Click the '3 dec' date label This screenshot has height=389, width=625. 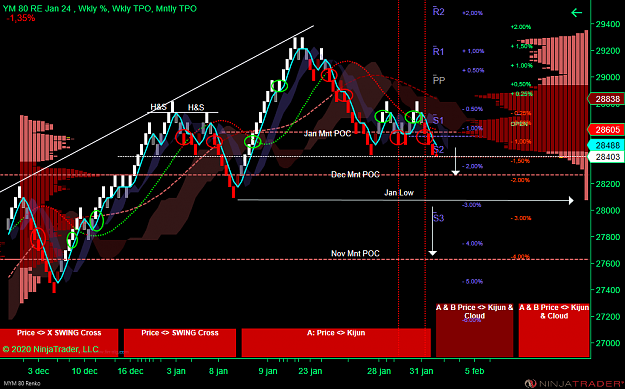point(39,371)
